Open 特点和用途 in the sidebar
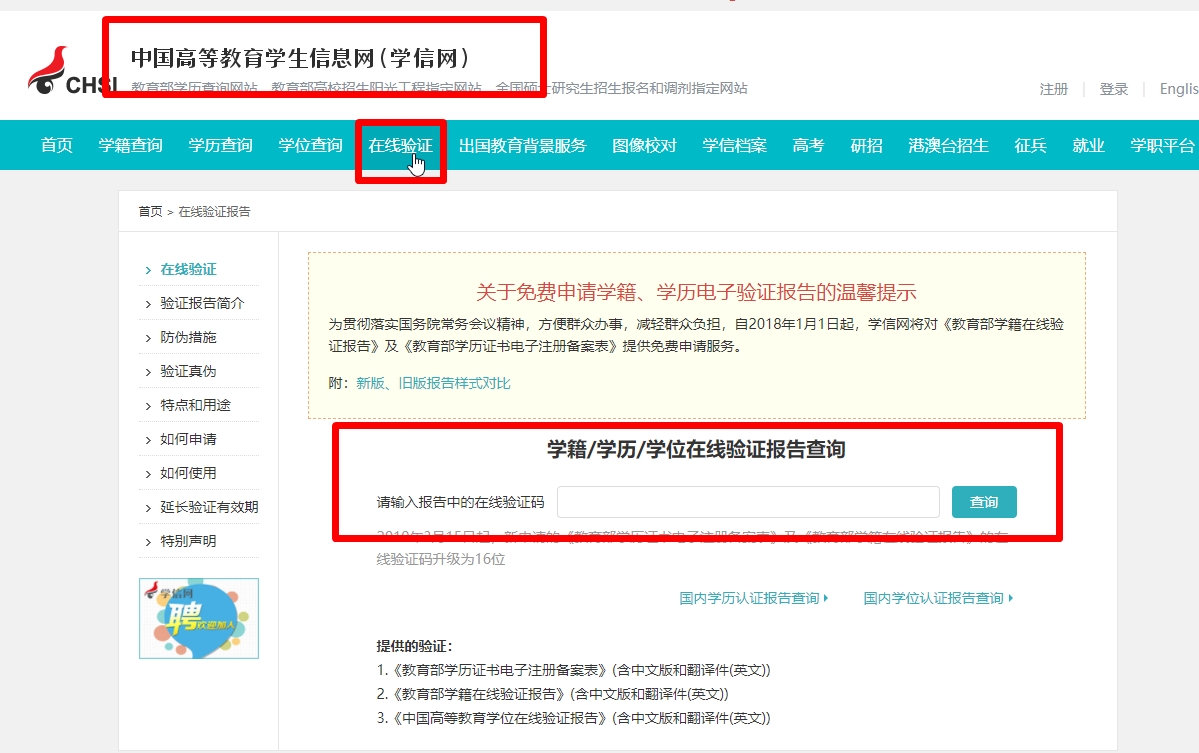The width and height of the screenshot is (1199, 753). coord(195,405)
